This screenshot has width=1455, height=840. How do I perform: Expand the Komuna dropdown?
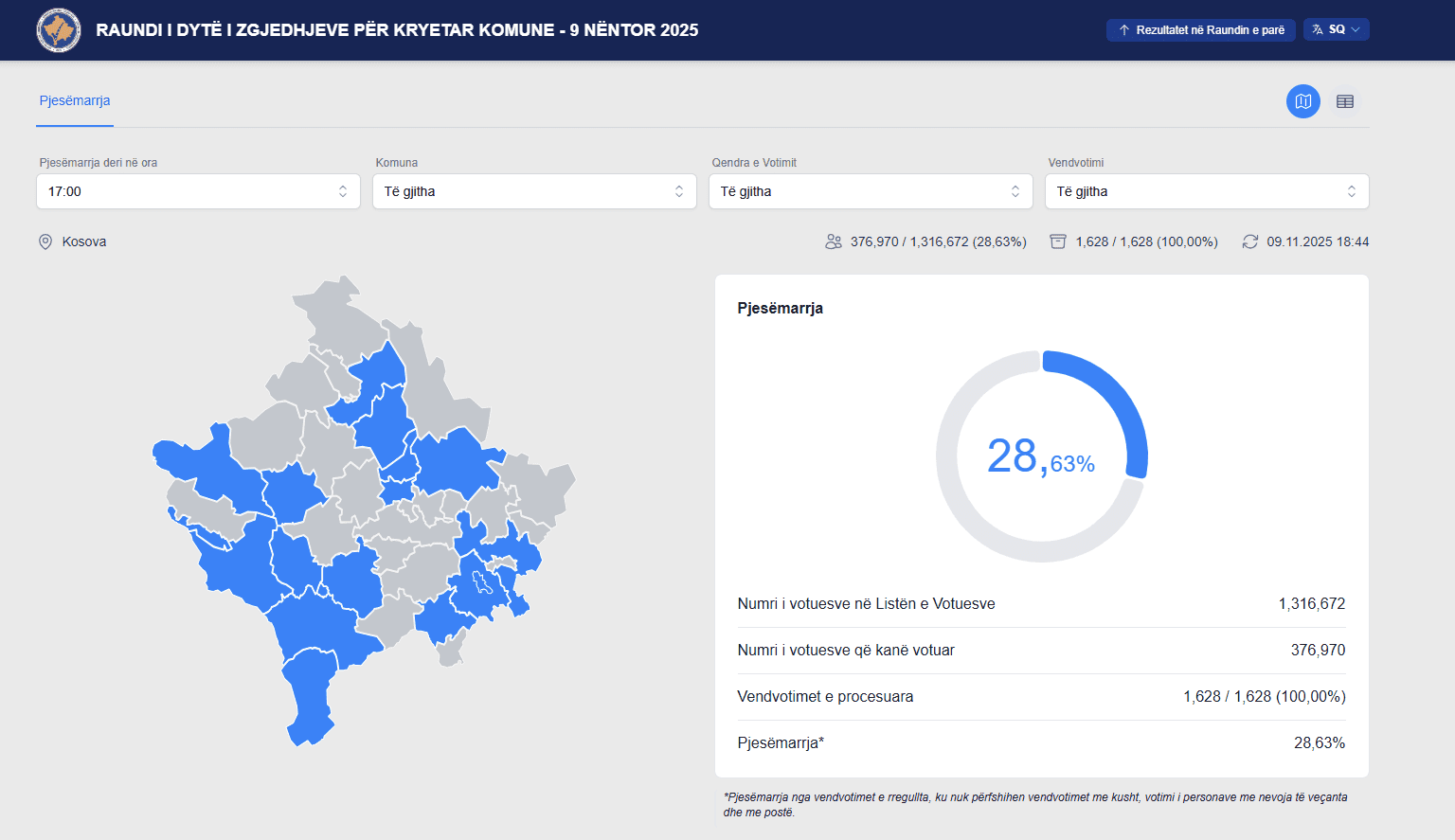point(534,191)
